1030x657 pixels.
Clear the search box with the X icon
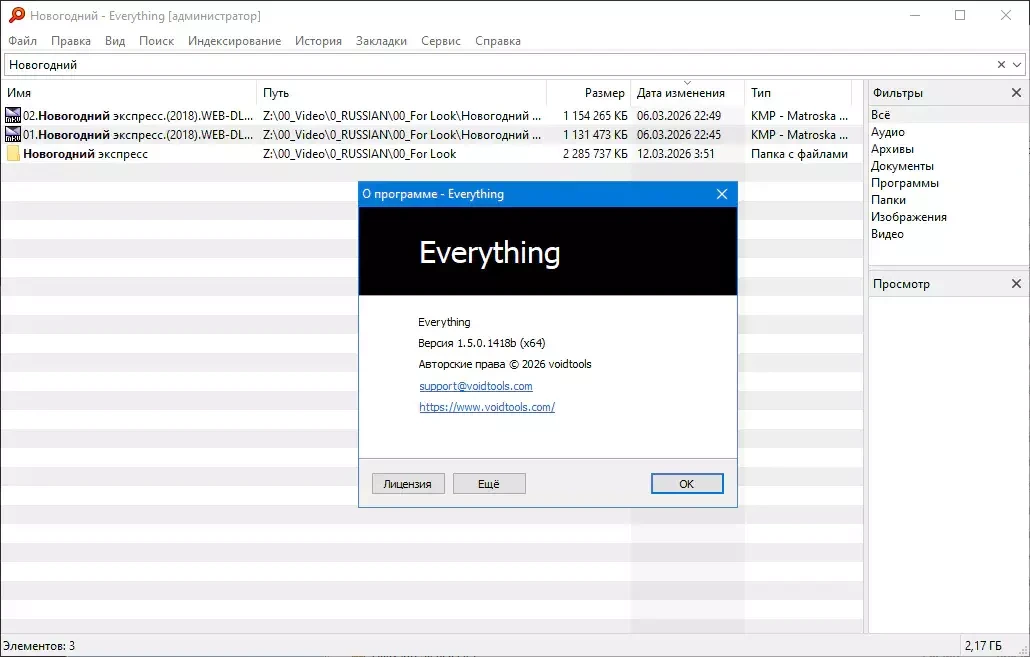coord(1001,64)
